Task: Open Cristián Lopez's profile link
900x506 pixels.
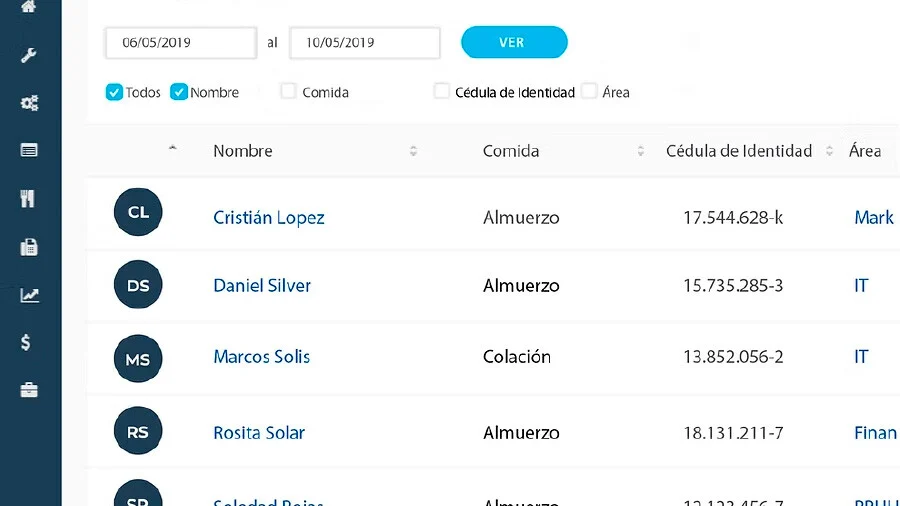Action: (269, 218)
